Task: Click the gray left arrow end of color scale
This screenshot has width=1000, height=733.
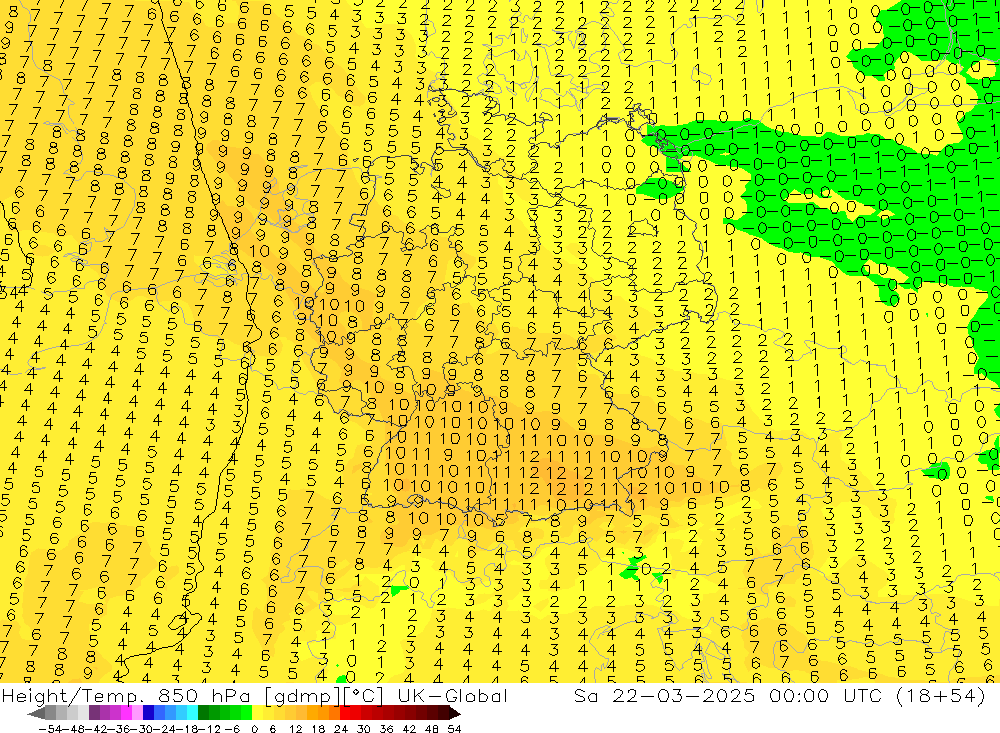Action: 36,713
